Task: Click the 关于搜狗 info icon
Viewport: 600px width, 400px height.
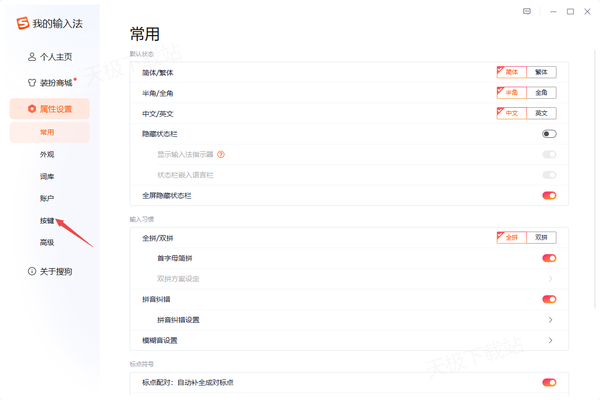Action: tap(32, 271)
